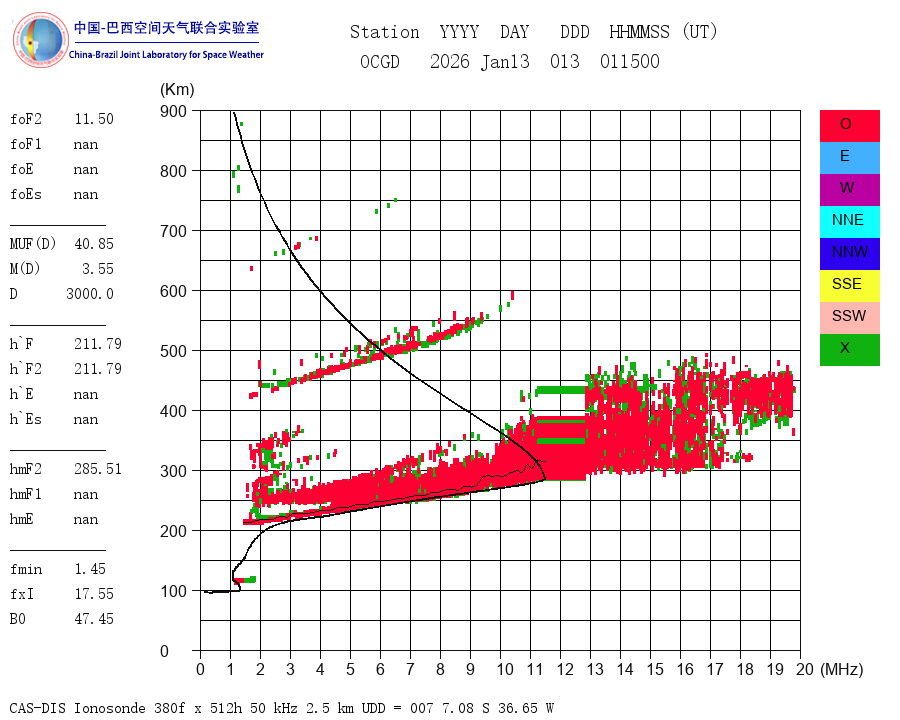
Task: Click the foF1 parameter label
Action: pyautogui.click(x=26, y=144)
